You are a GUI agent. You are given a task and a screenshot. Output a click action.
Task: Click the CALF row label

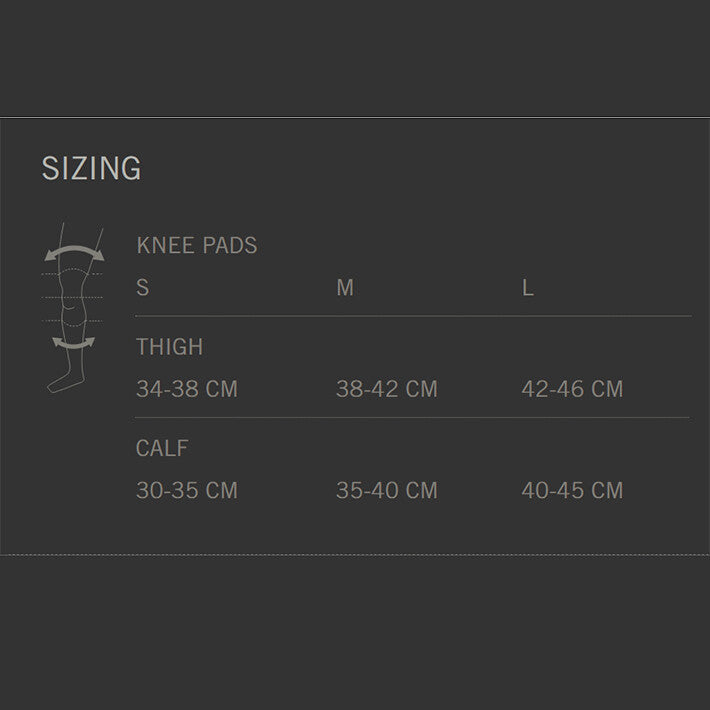tap(162, 449)
